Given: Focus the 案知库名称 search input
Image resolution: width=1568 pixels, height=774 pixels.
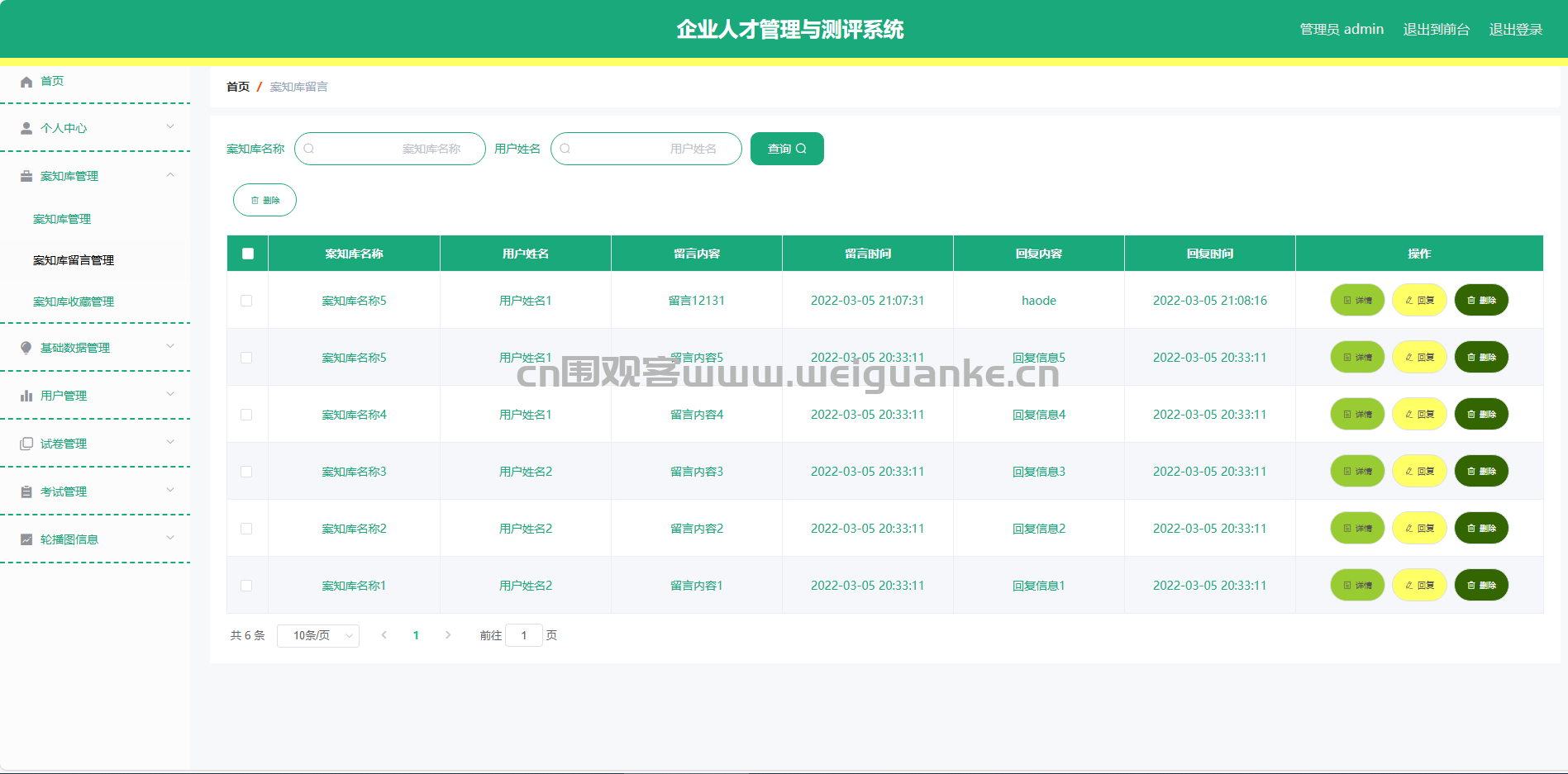Looking at the screenshot, I should pos(390,149).
